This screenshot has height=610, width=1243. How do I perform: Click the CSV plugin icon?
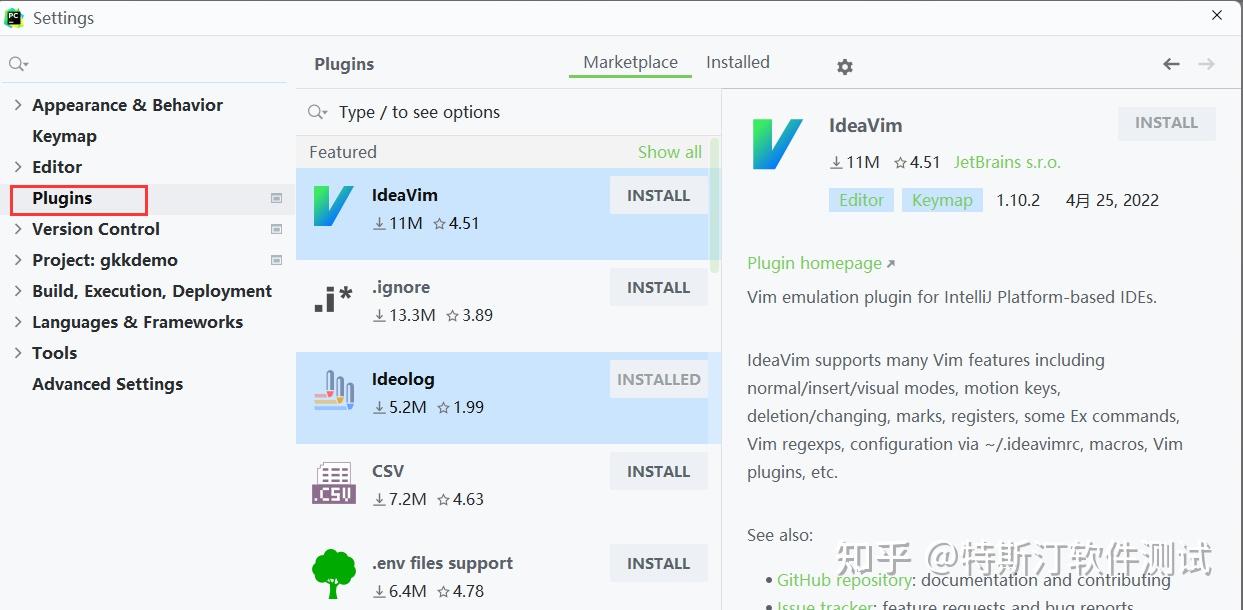(334, 483)
